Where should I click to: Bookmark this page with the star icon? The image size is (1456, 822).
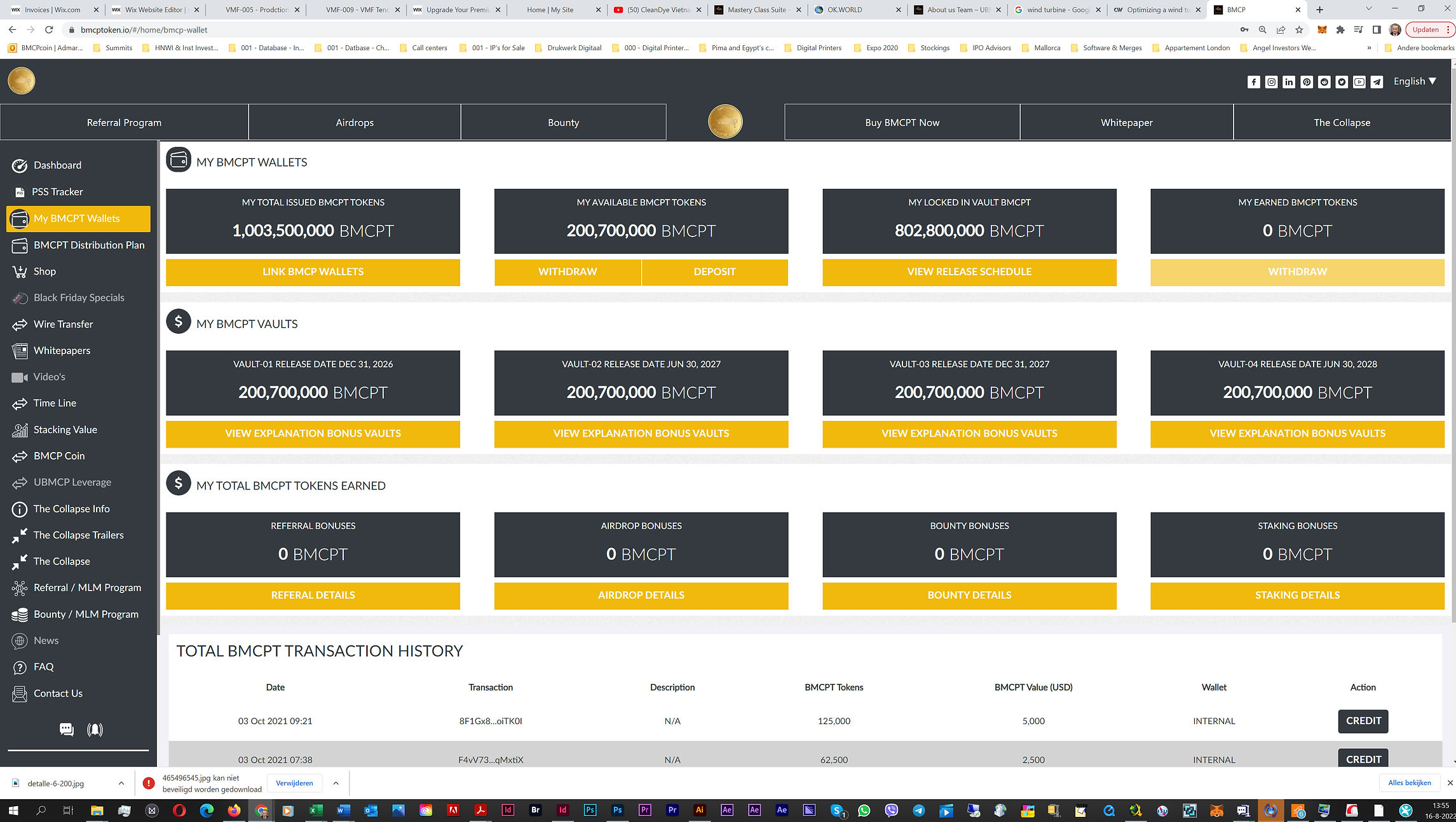tap(1299, 30)
